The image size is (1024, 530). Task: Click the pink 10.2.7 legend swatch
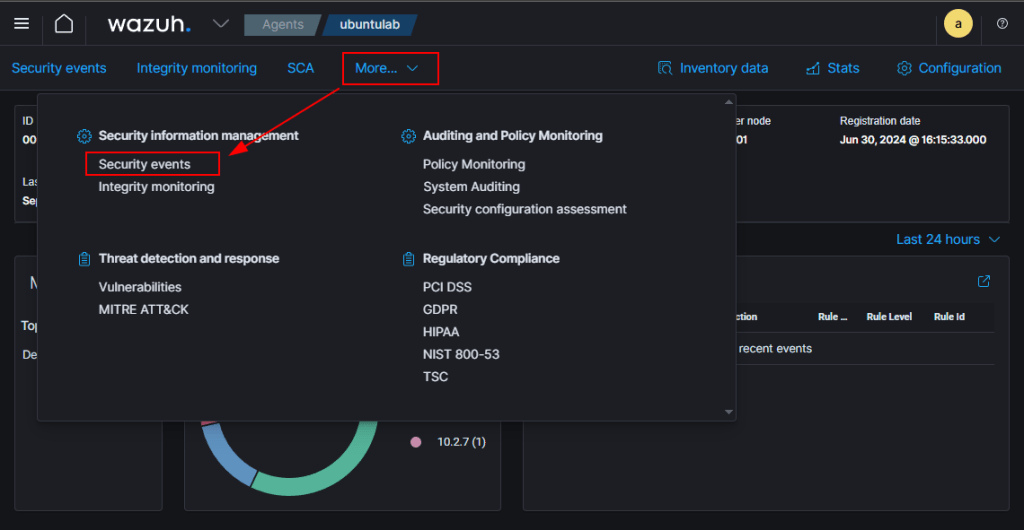point(416,442)
